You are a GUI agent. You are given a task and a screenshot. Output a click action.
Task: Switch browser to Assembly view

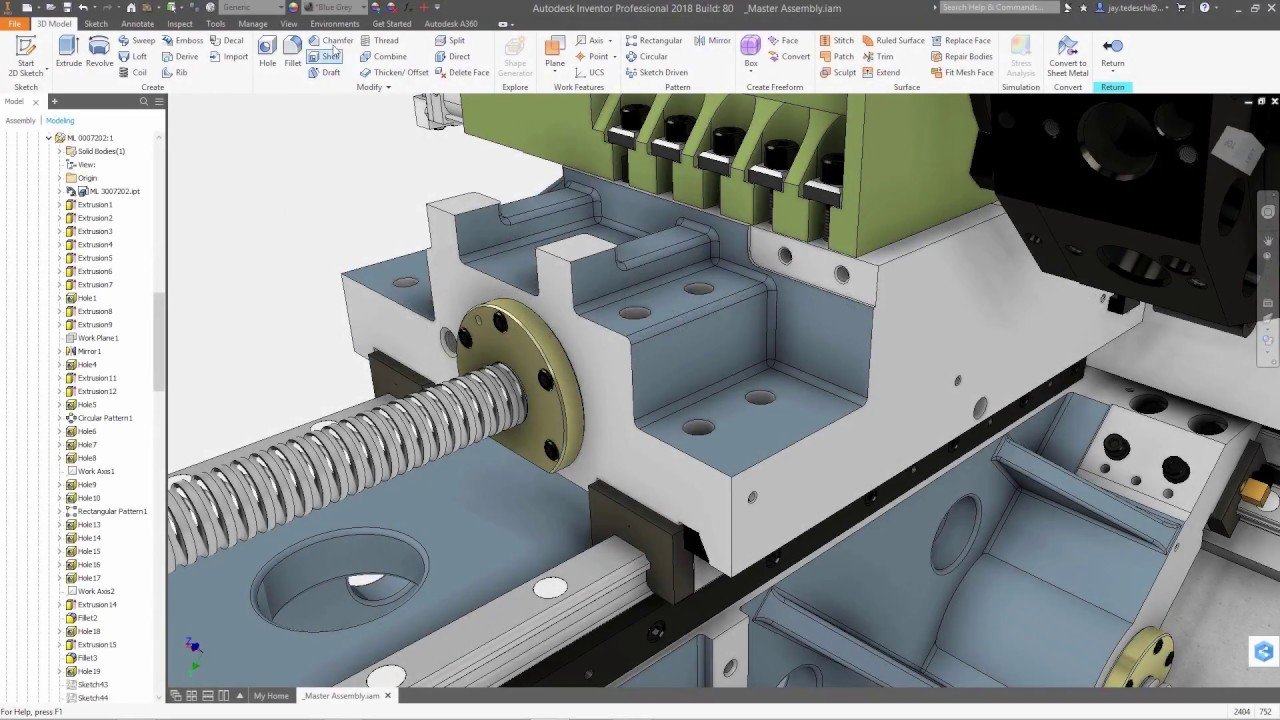pos(20,121)
